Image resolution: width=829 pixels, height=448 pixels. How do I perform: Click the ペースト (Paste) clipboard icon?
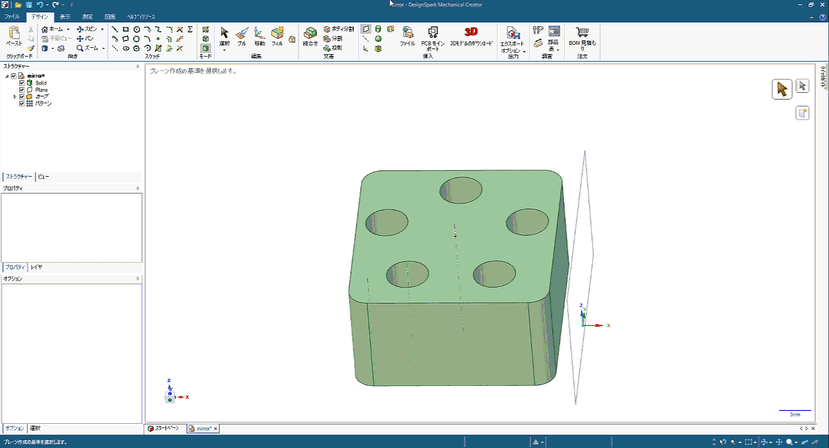click(14, 34)
